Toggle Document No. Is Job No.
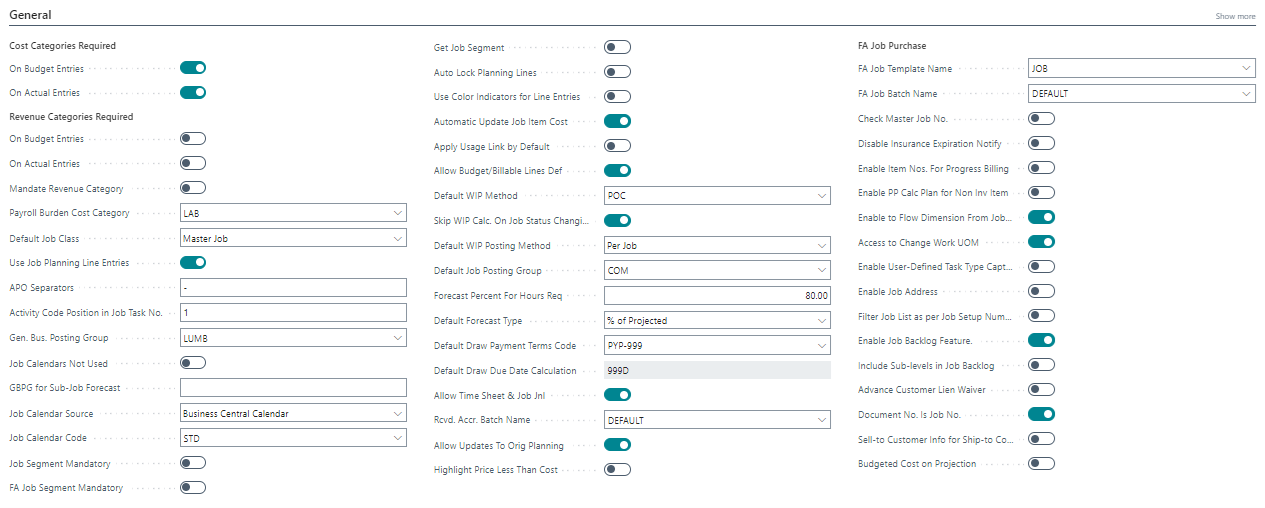1265x508 pixels. [x=1041, y=414]
